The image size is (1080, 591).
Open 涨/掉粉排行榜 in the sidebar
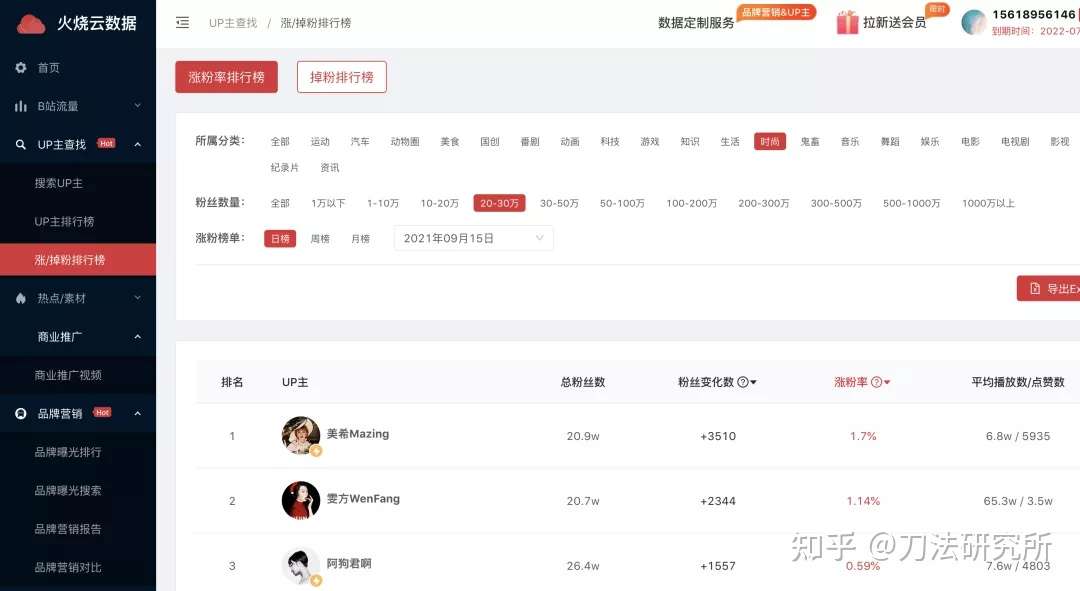[x=78, y=260]
